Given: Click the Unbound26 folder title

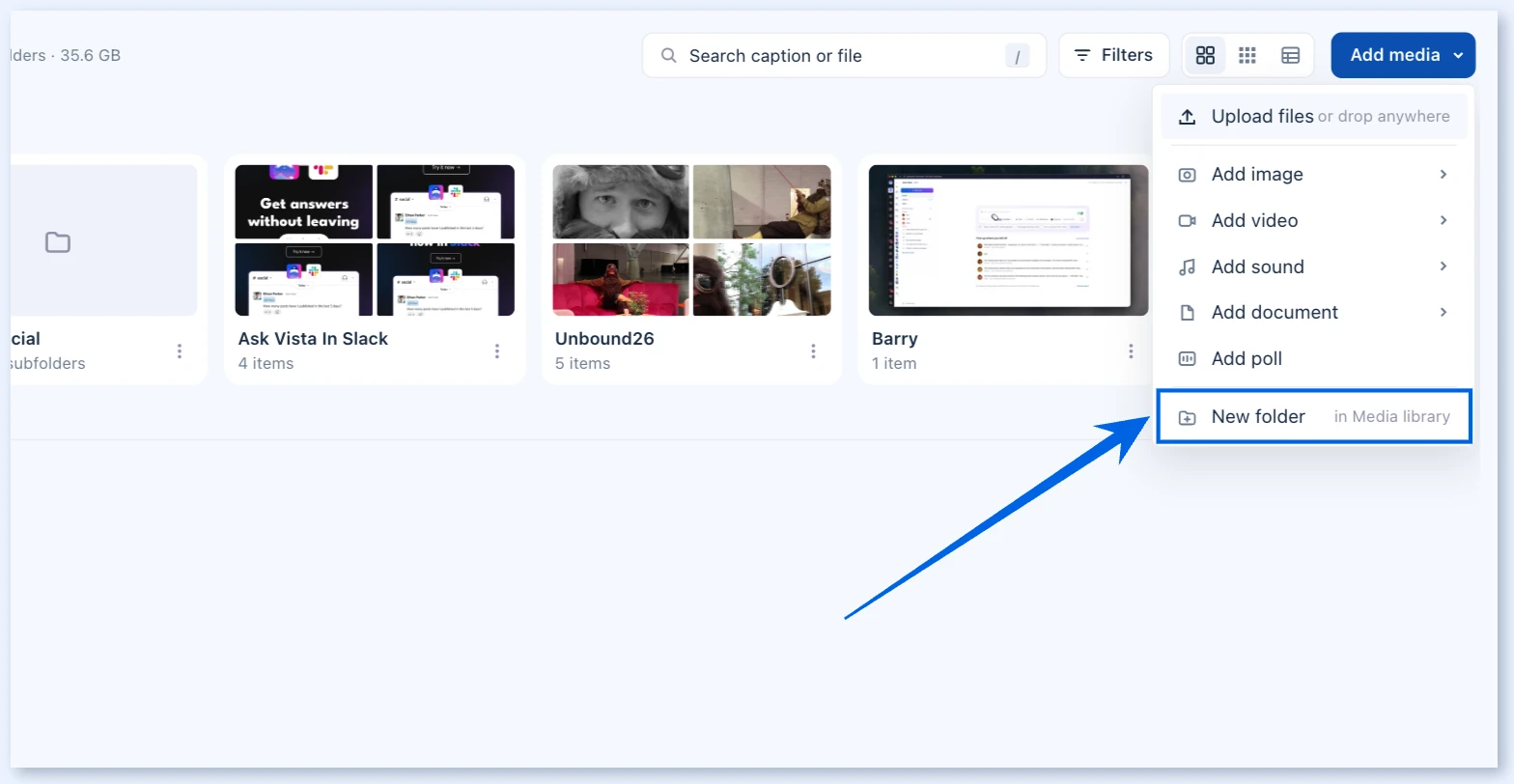Looking at the screenshot, I should point(604,339).
